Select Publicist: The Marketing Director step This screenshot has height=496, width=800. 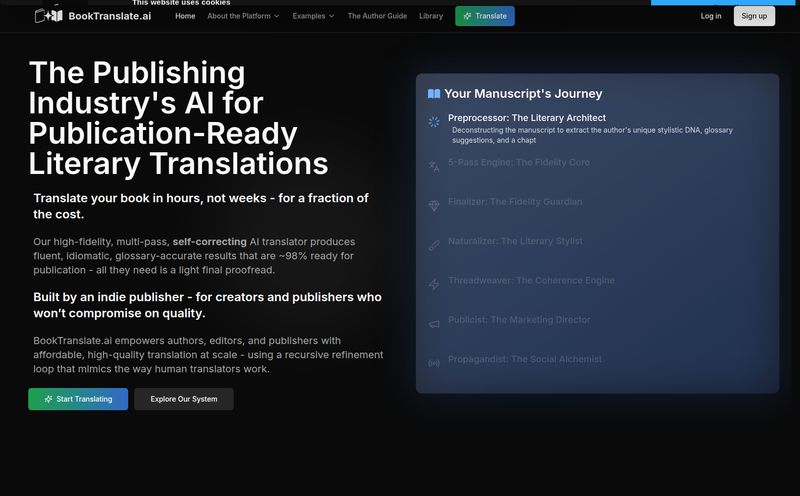point(519,319)
